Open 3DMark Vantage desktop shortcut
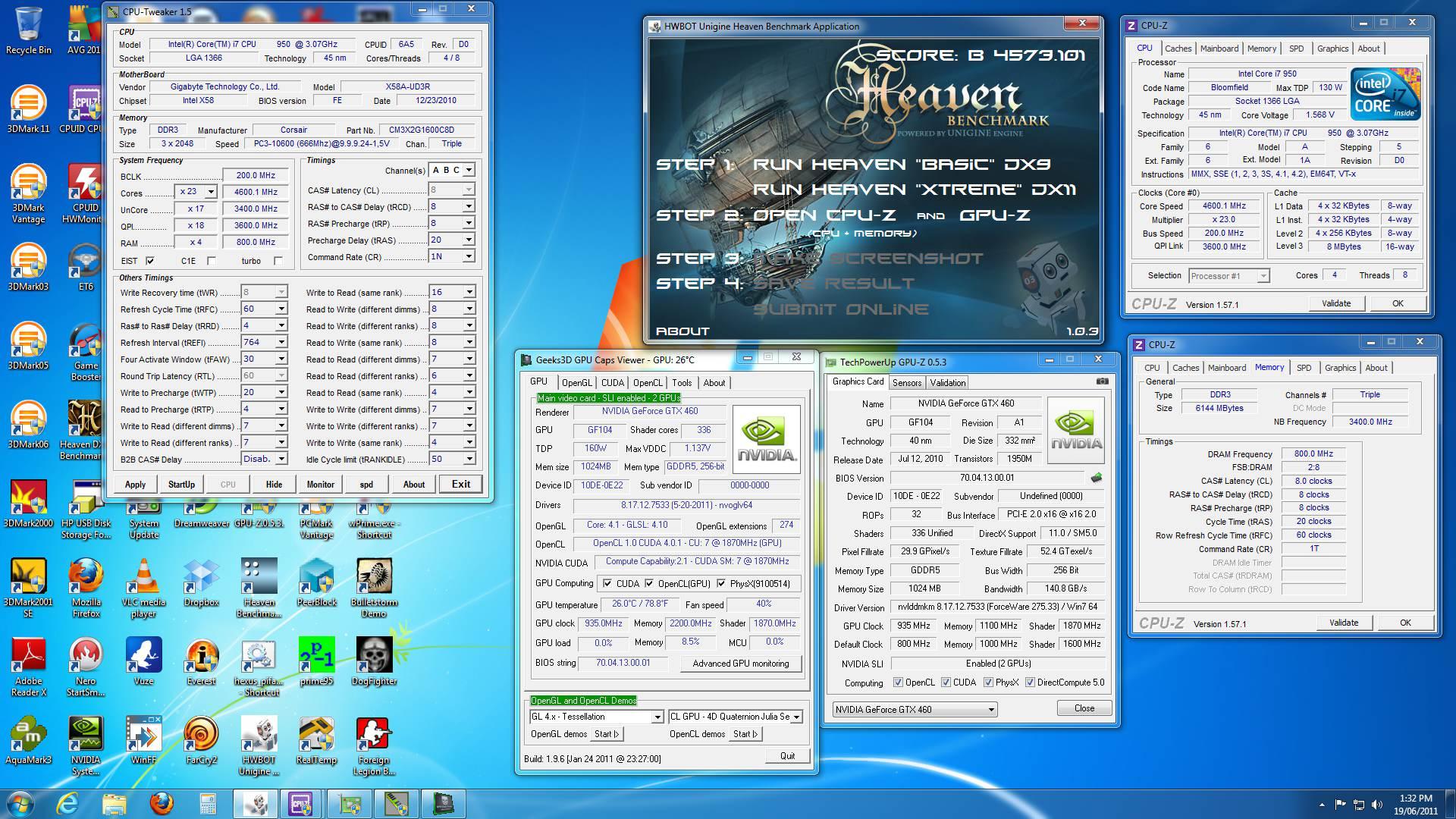This screenshot has width=1456, height=819. click(x=28, y=193)
